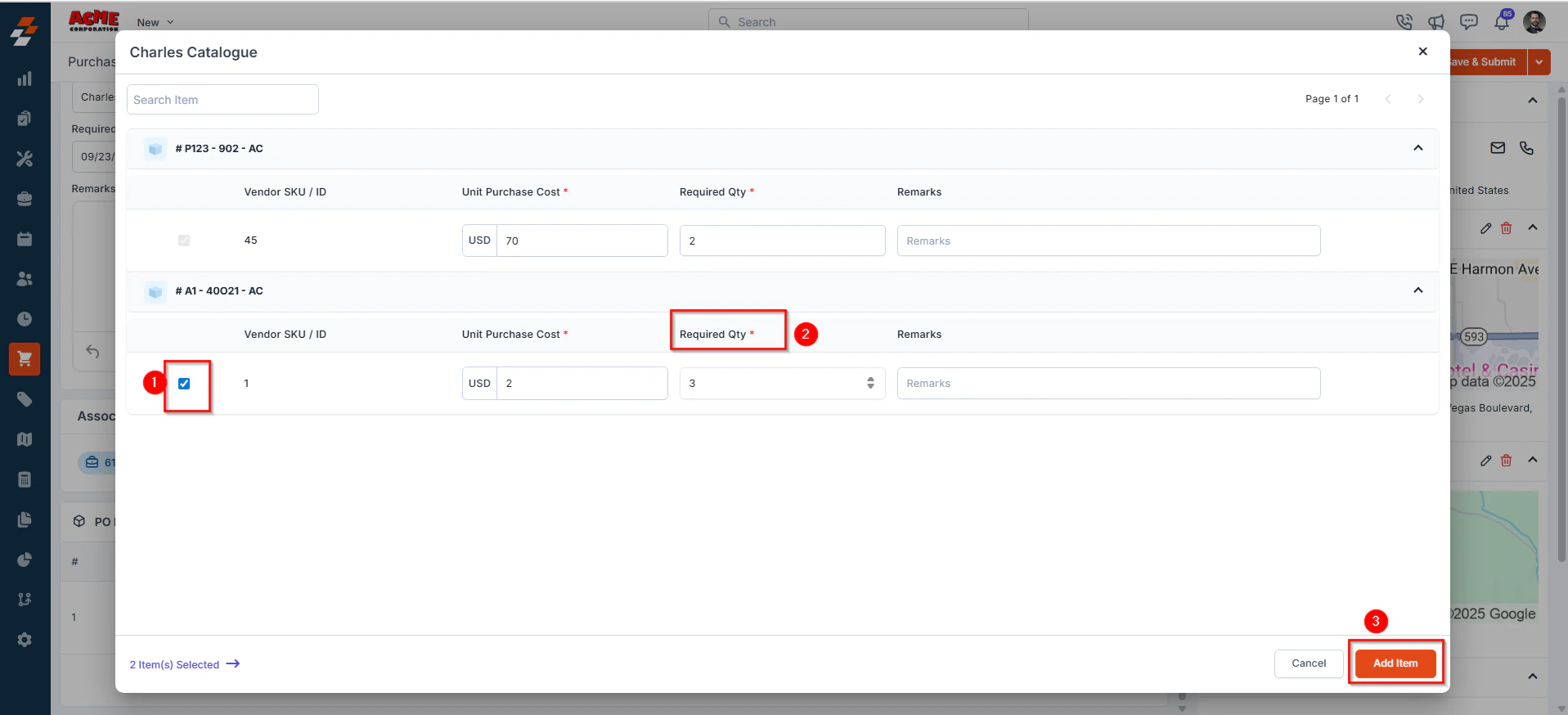This screenshot has height=715, width=1568.
Task: Open the calculator icon in the sidebar
Action: click(25, 479)
